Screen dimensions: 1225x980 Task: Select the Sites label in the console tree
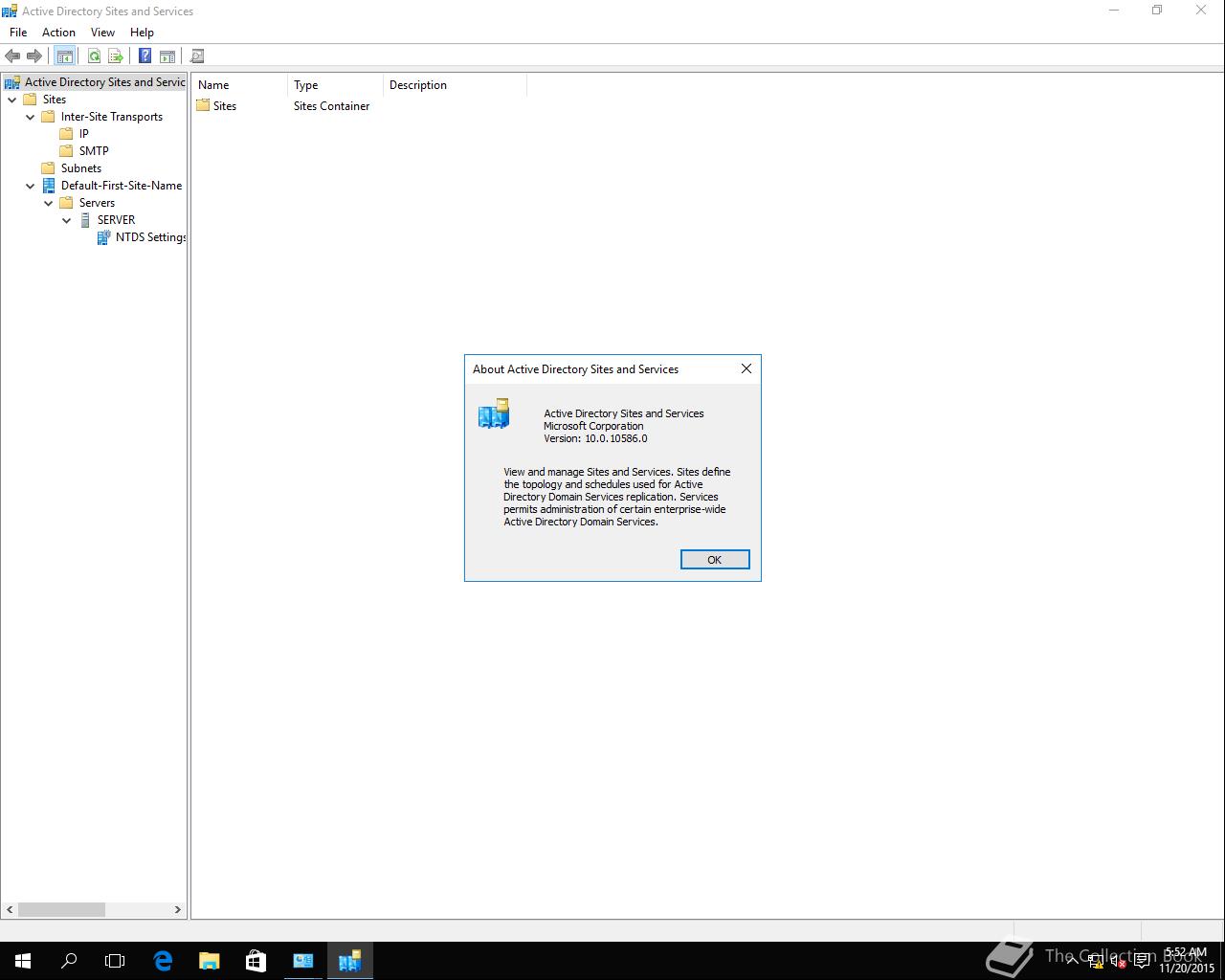[x=55, y=100]
